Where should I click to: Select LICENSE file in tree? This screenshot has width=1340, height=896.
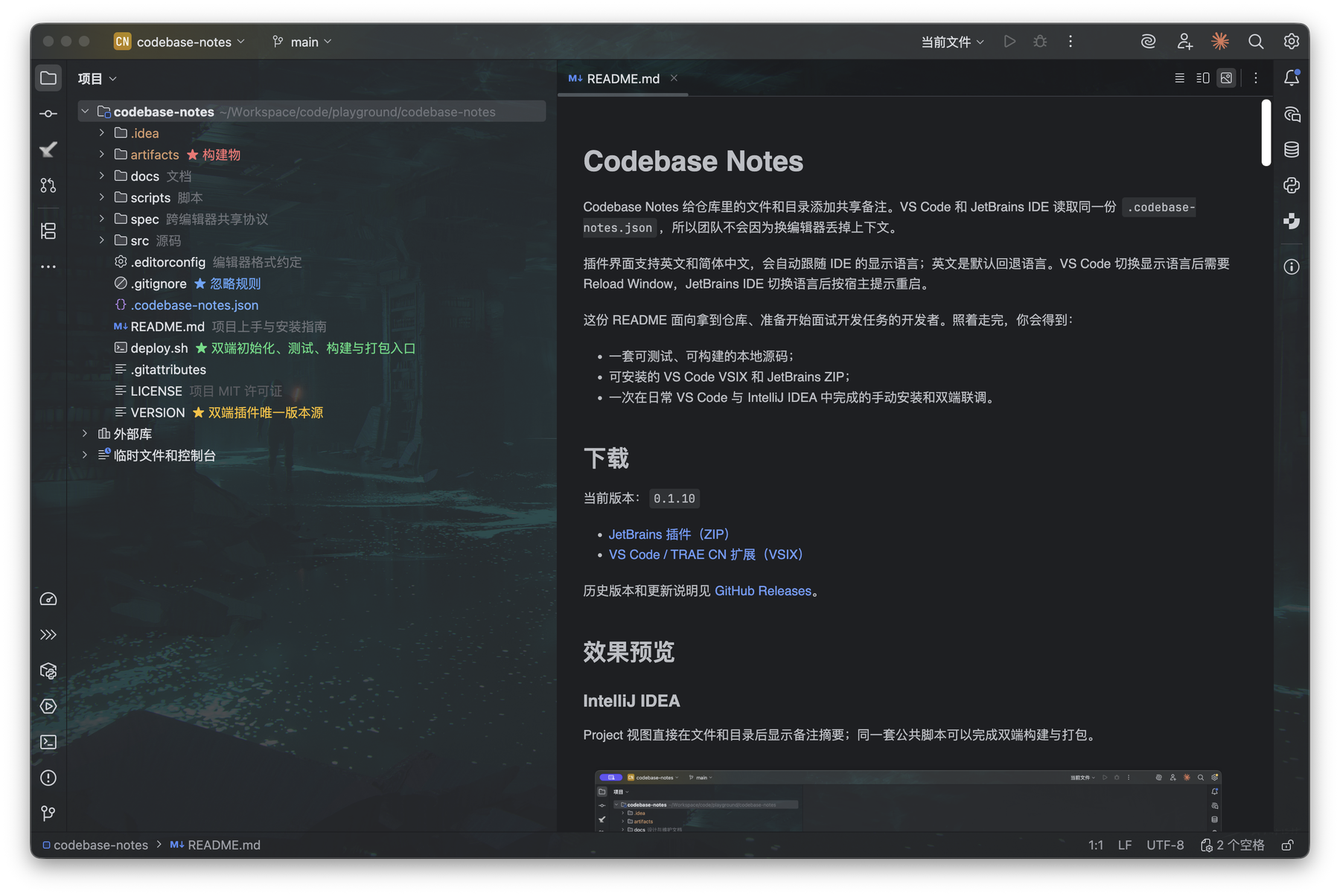[x=156, y=391]
